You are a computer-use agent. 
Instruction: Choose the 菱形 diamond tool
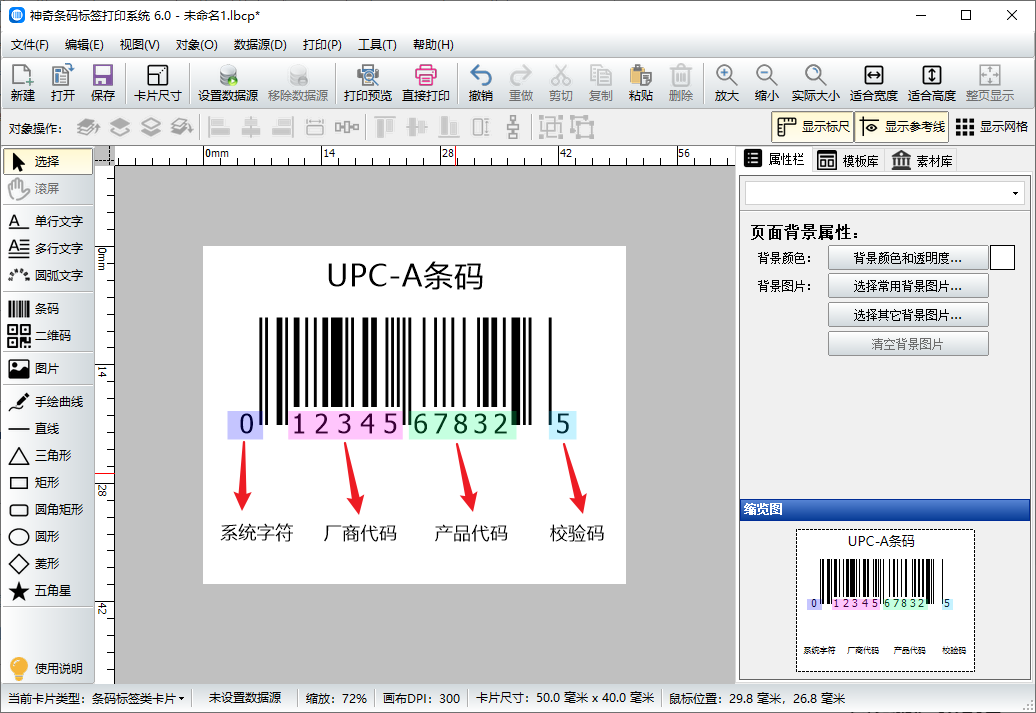click(48, 564)
